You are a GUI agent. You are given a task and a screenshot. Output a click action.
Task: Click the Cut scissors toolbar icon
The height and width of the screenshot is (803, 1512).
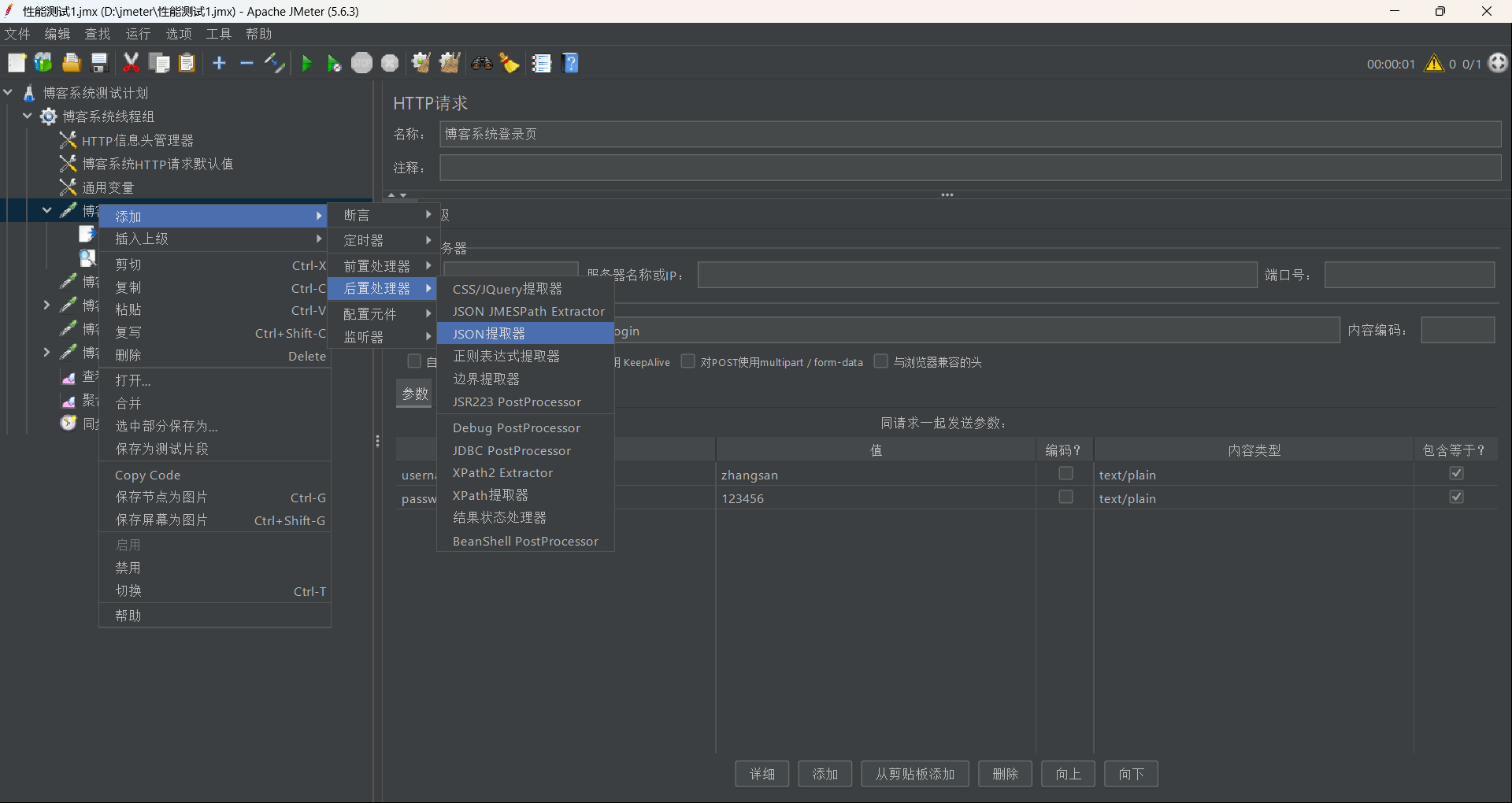[x=131, y=63]
